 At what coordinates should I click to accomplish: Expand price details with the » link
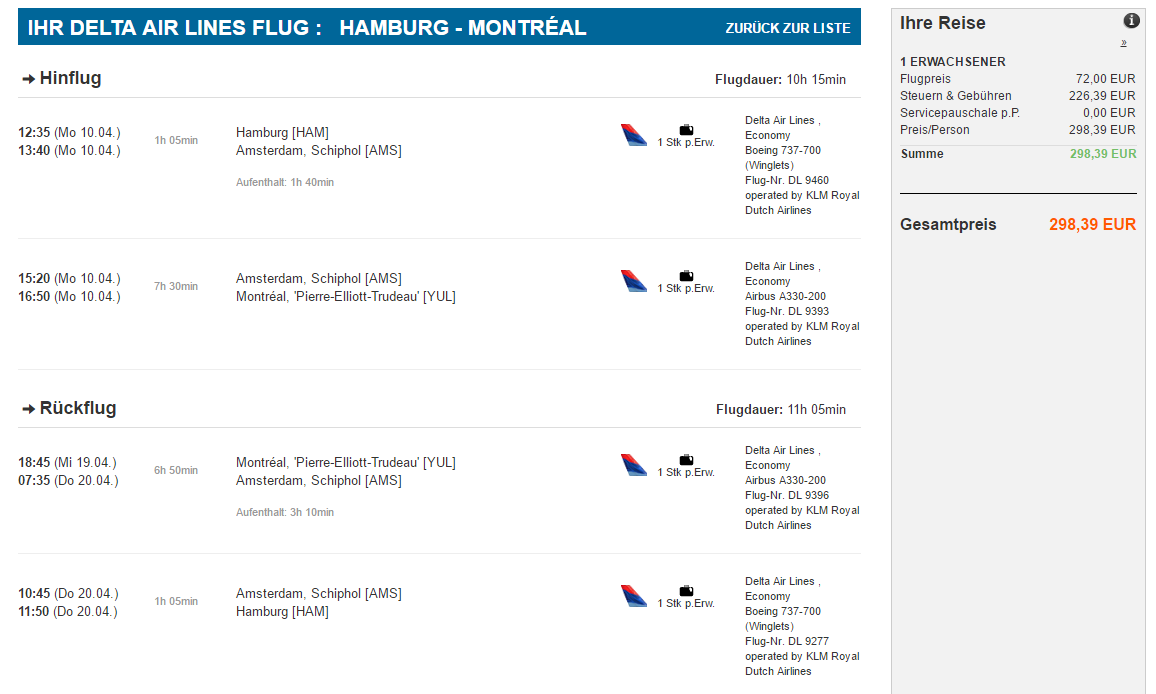point(1124,43)
